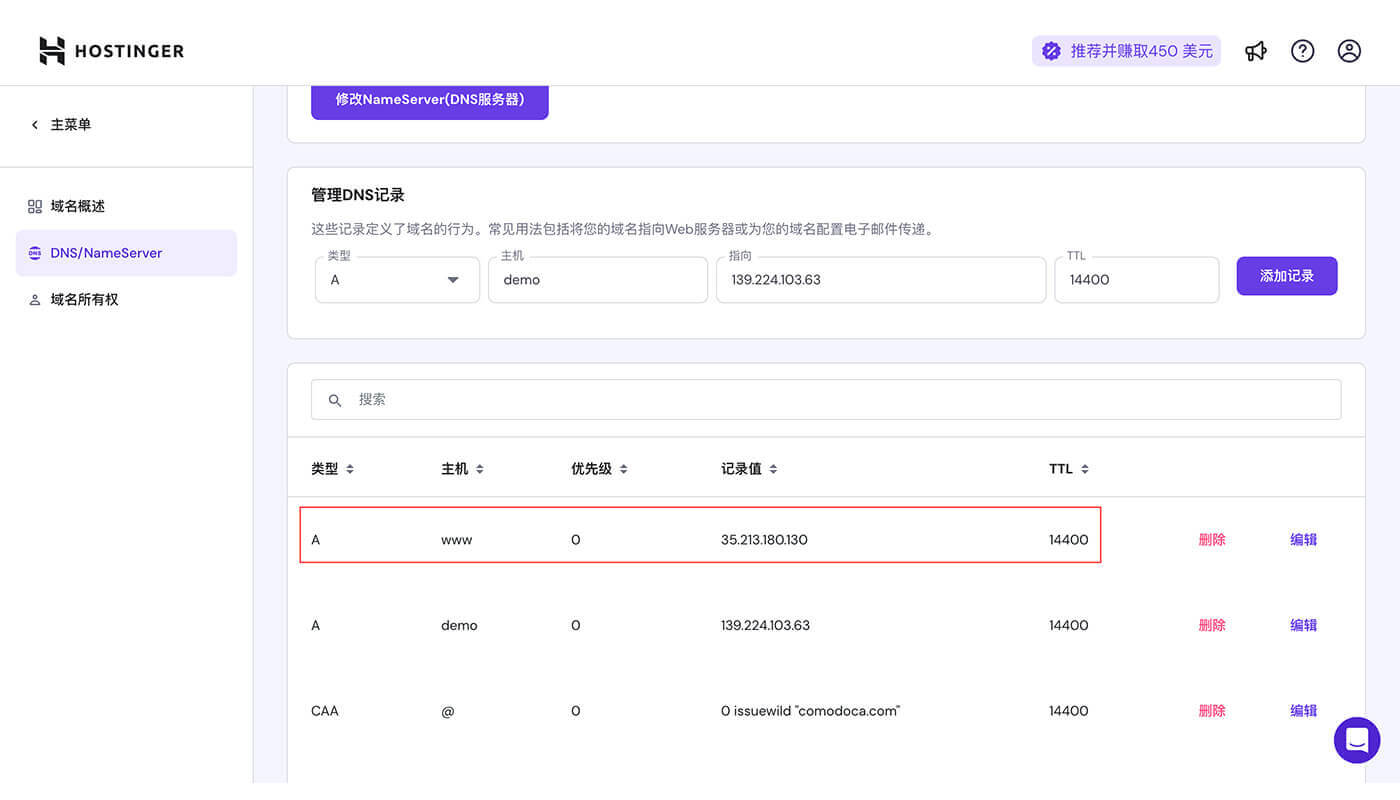Click the 修改NameServer(DNS服务器) button
The image size is (1400, 800).
click(430, 100)
